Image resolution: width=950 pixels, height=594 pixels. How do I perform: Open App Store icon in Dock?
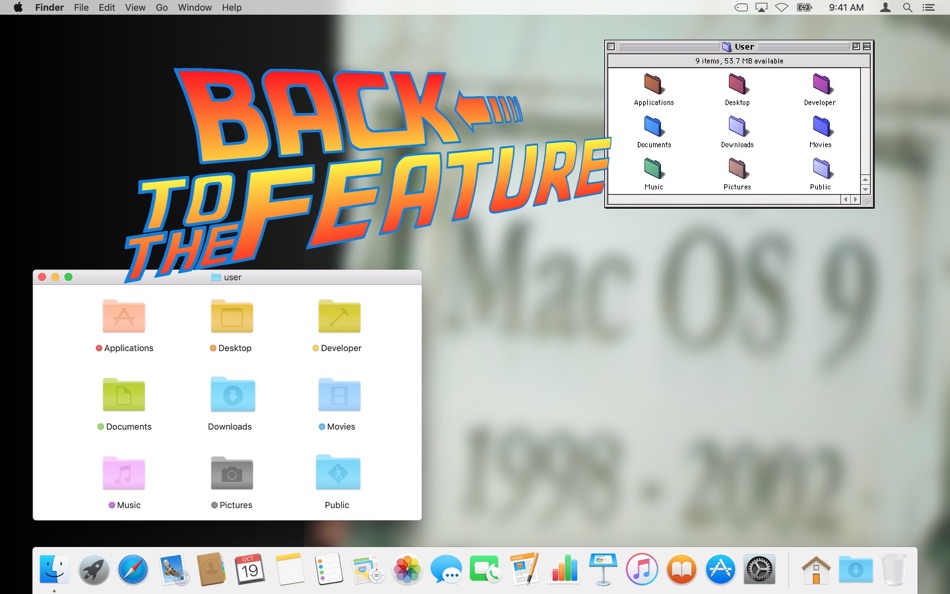720,569
